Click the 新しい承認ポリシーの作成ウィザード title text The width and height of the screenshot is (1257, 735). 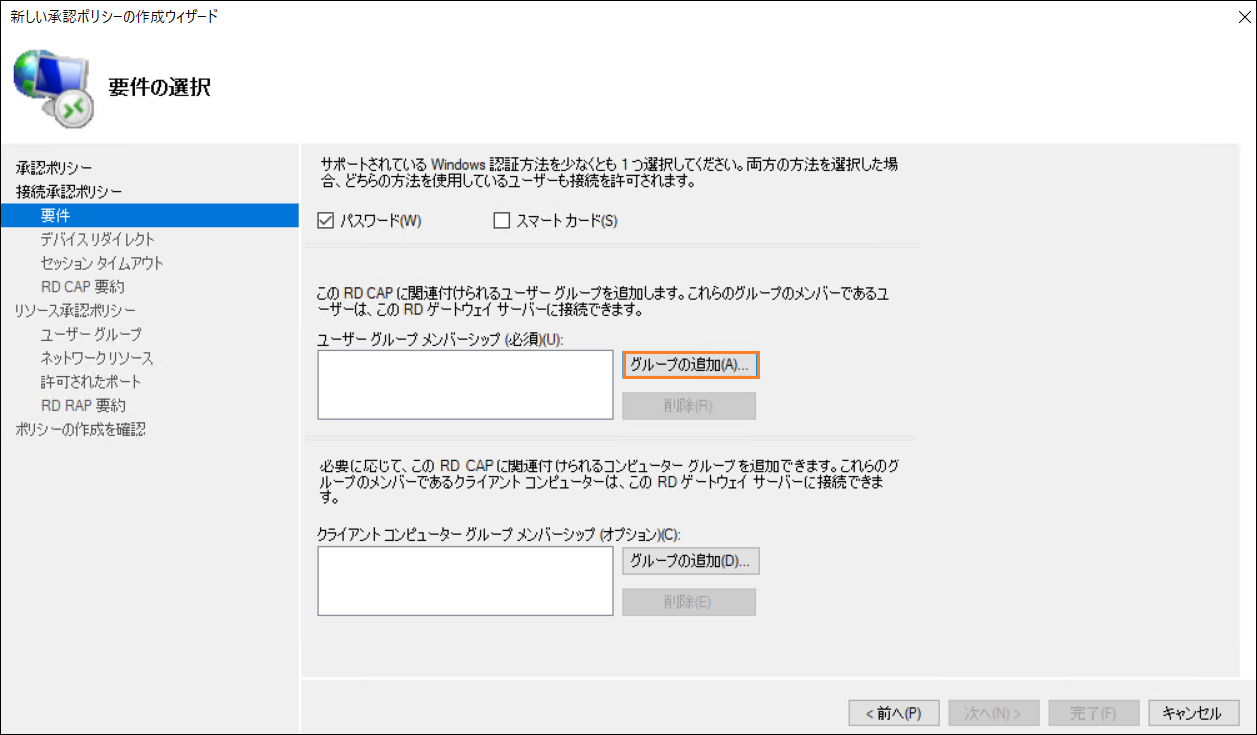tap(113, 16)
